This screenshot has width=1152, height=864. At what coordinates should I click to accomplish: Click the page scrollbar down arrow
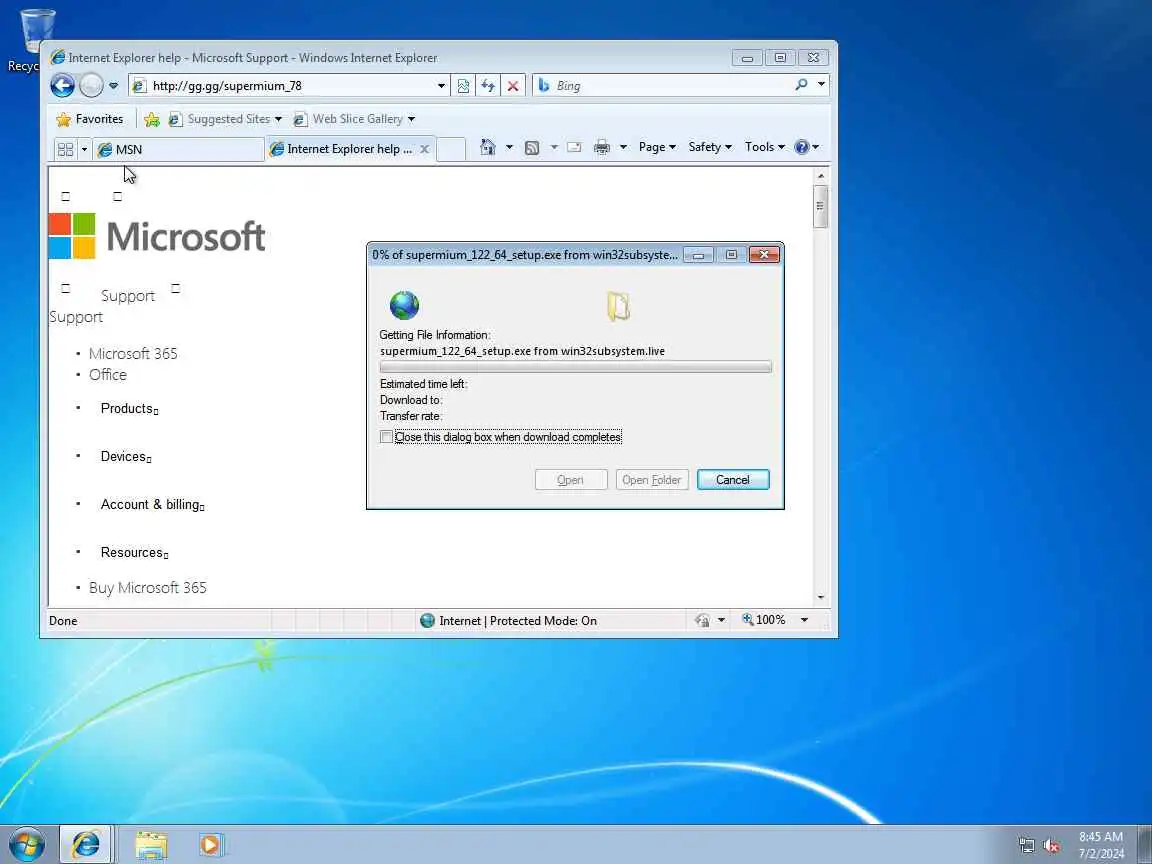(821, 597)
